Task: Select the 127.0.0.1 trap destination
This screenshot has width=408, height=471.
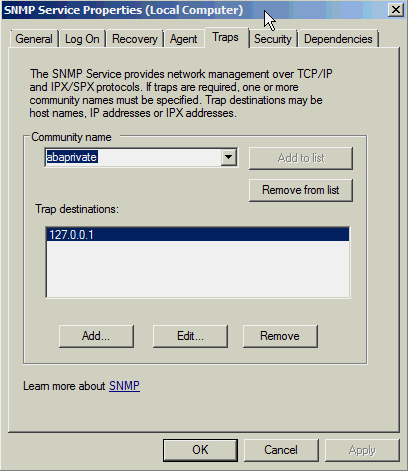Action: pos(197,234)
